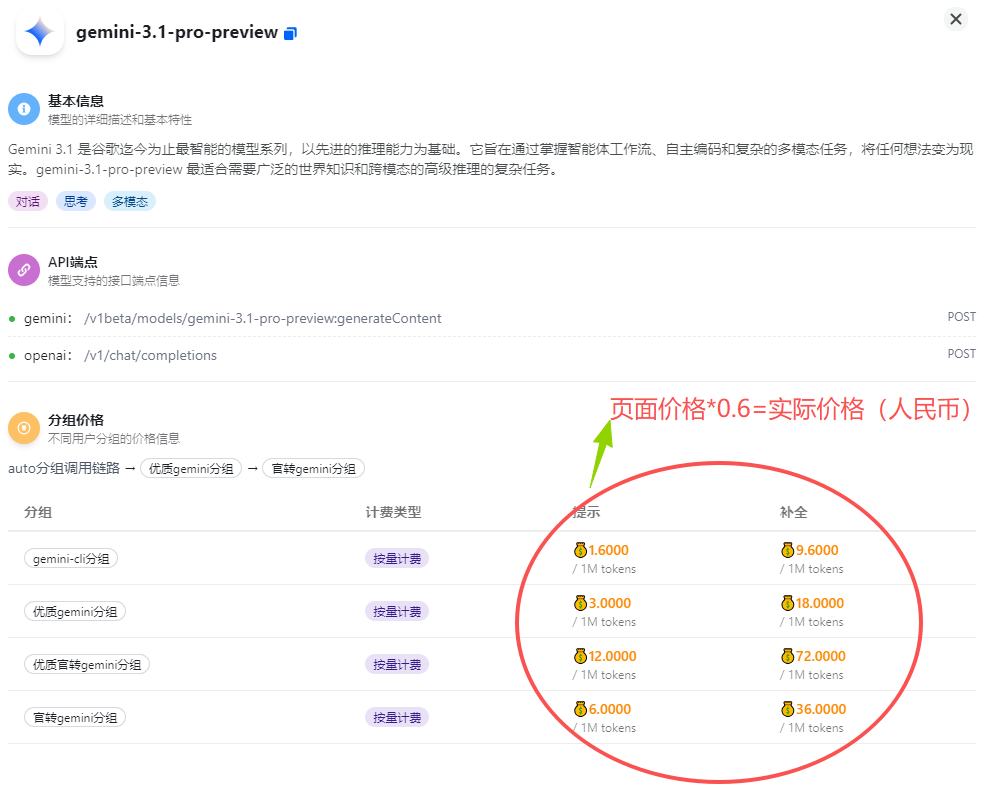
Task: Select the 多模态 tag
Action: pyautogui.click(x=130, y=202)
